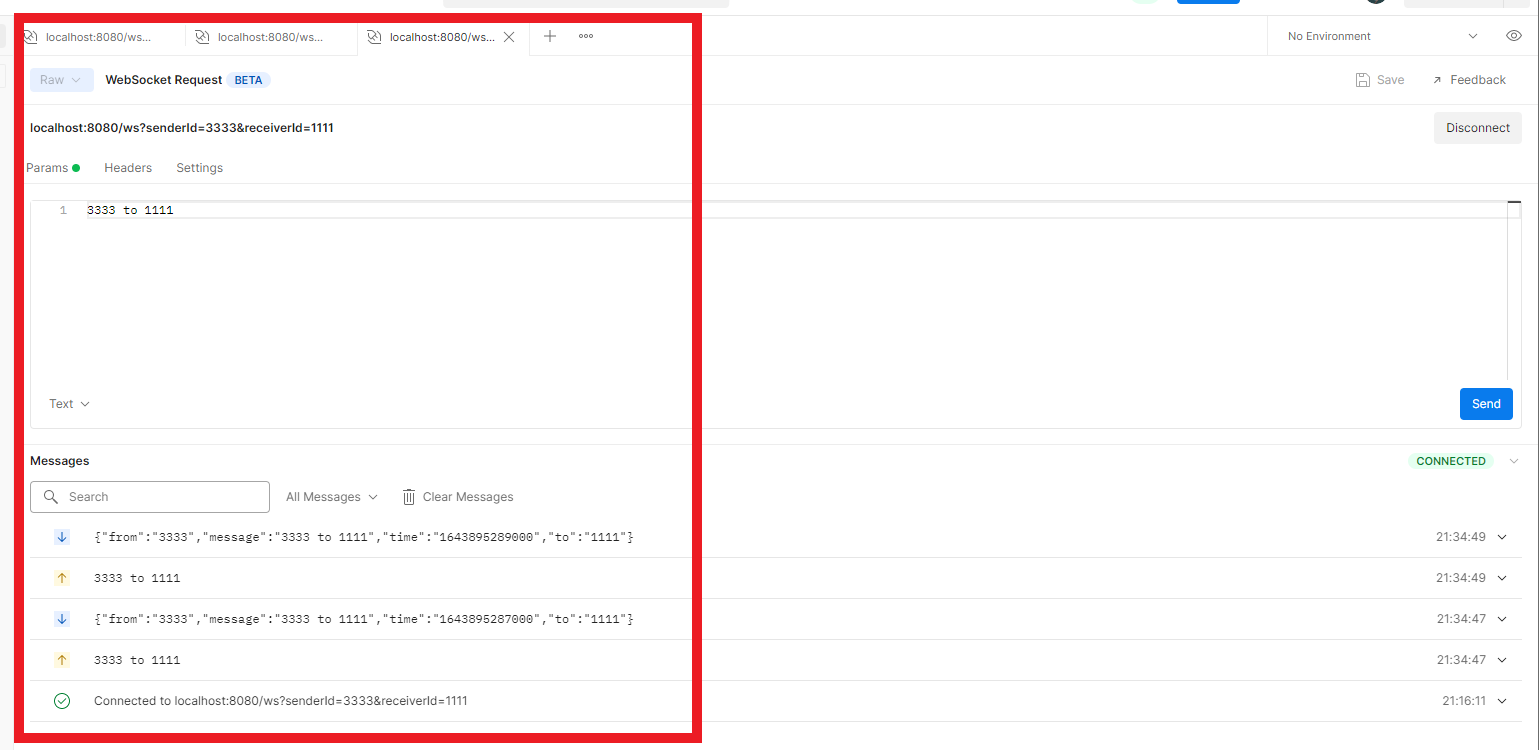The height and width of the screenshot is (750, 1539).
Task: Click the environment quick look eye icon
Action: pyautogui.click(x=1514, y=36)
